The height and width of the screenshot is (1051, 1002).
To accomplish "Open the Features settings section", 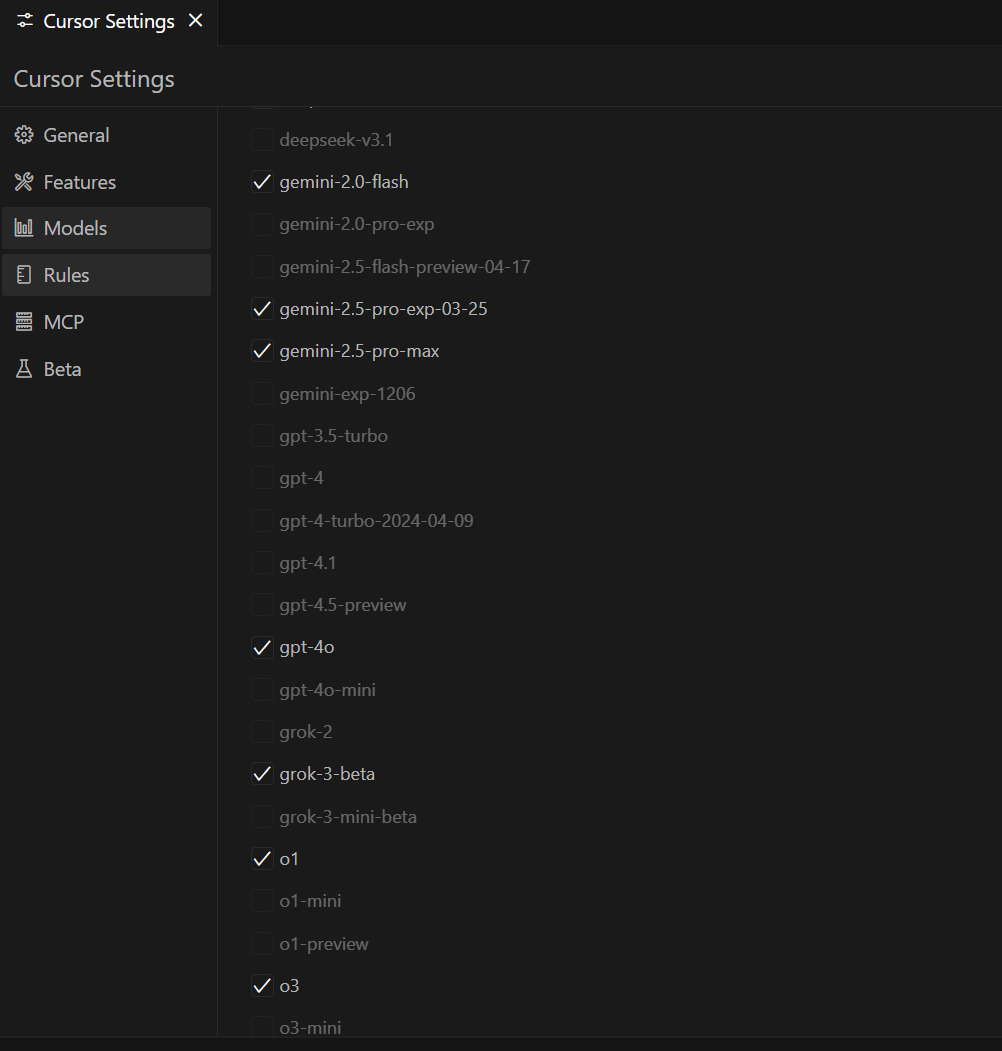I will pyautogui.click(x=107, y=182).
